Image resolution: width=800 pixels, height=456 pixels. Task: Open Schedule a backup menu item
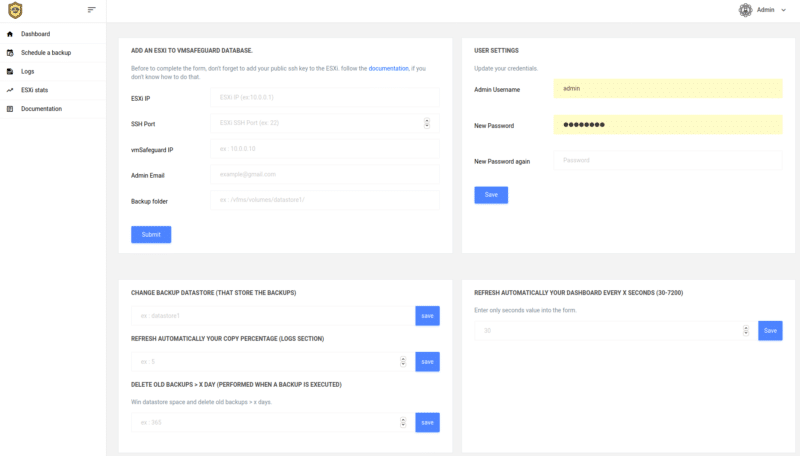[x=46, y=52]
